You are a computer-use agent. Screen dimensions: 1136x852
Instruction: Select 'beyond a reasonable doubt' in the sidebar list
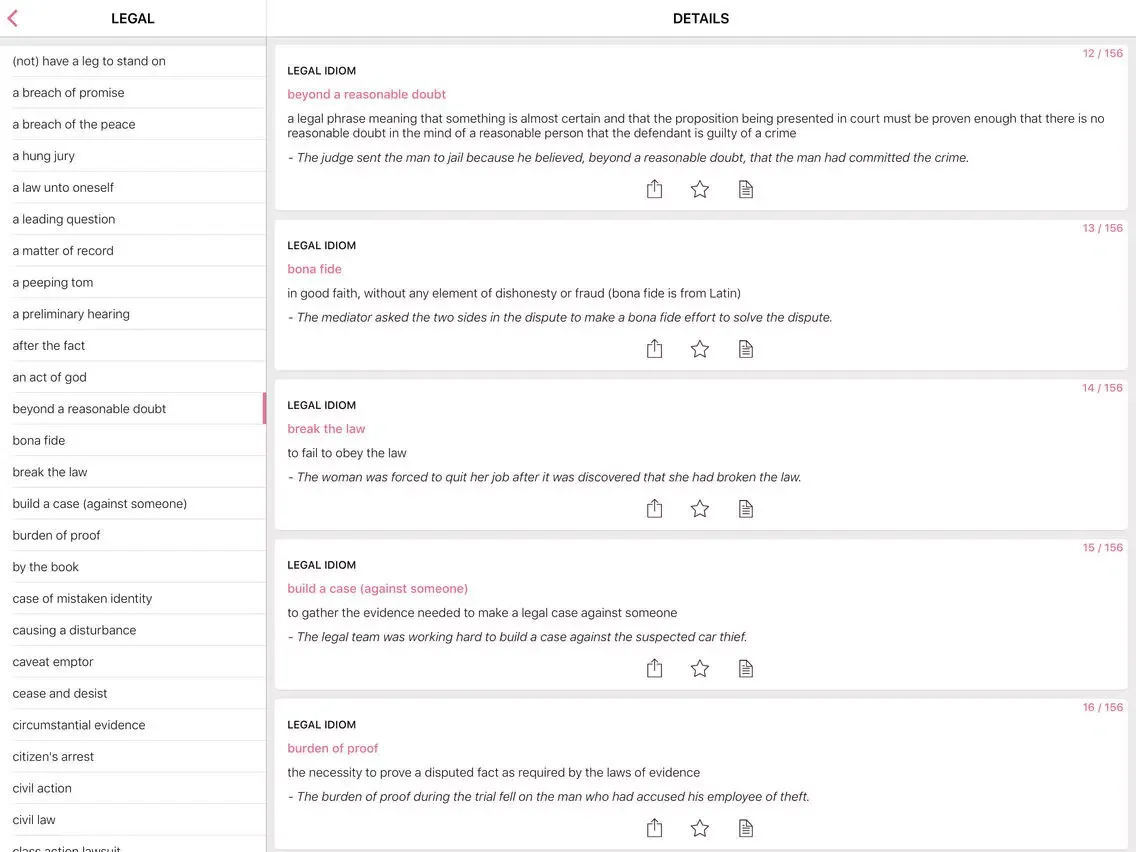133,409
